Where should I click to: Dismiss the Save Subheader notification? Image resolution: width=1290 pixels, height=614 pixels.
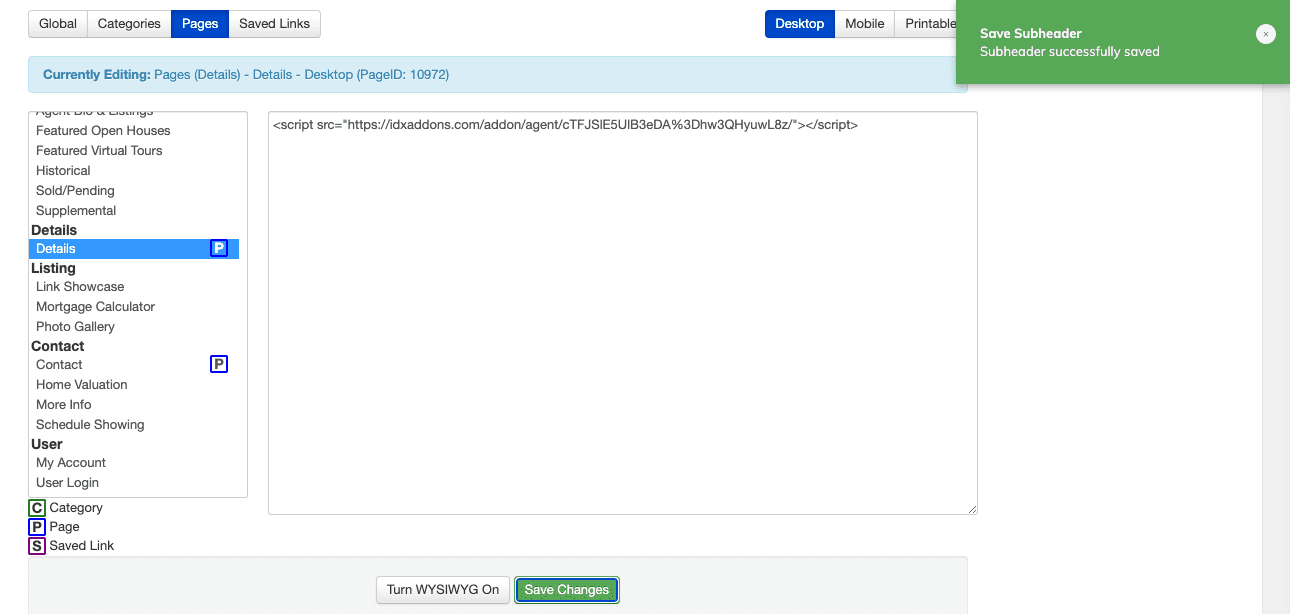[1266, 33]
